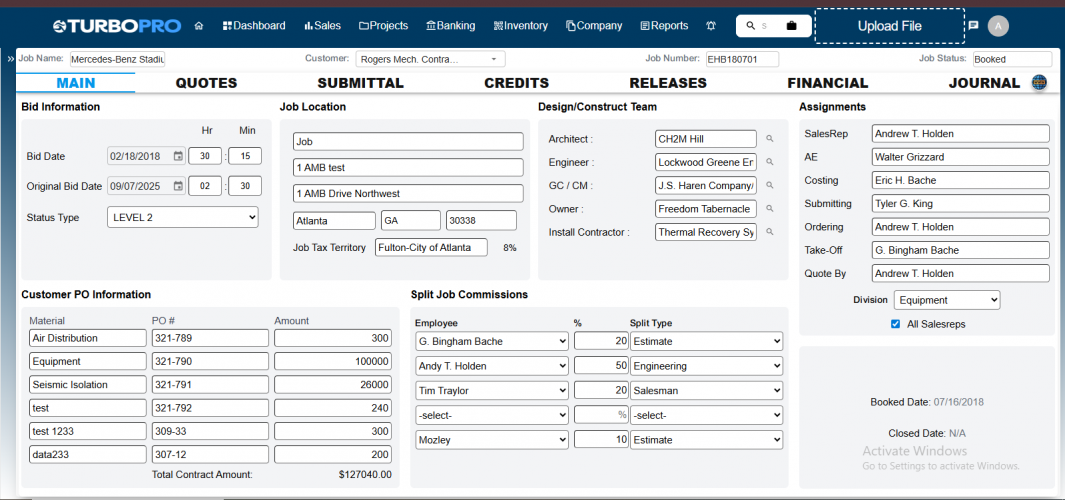Open the Projects menu
This screenshot has height=500, width=1065.
pos(384,26)
